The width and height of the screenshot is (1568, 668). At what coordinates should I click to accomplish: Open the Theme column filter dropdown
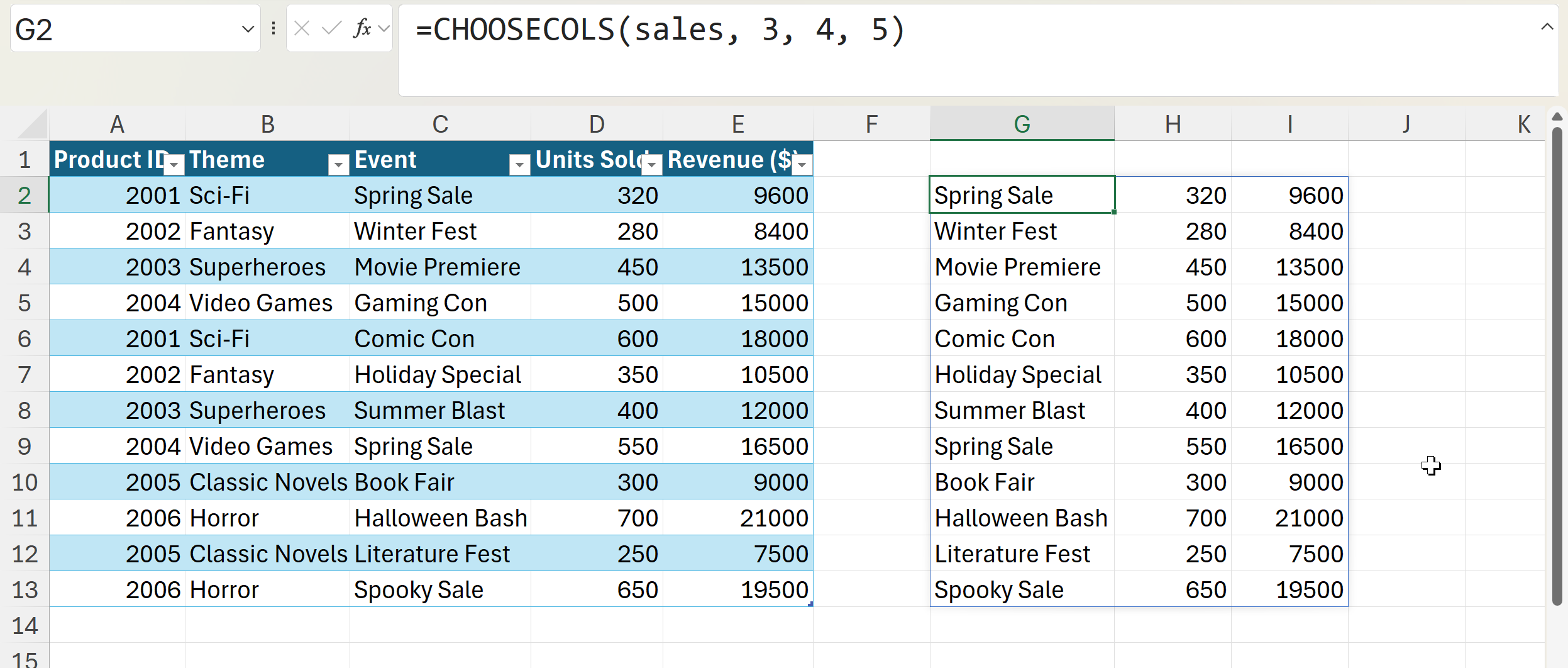coord(338,165)
